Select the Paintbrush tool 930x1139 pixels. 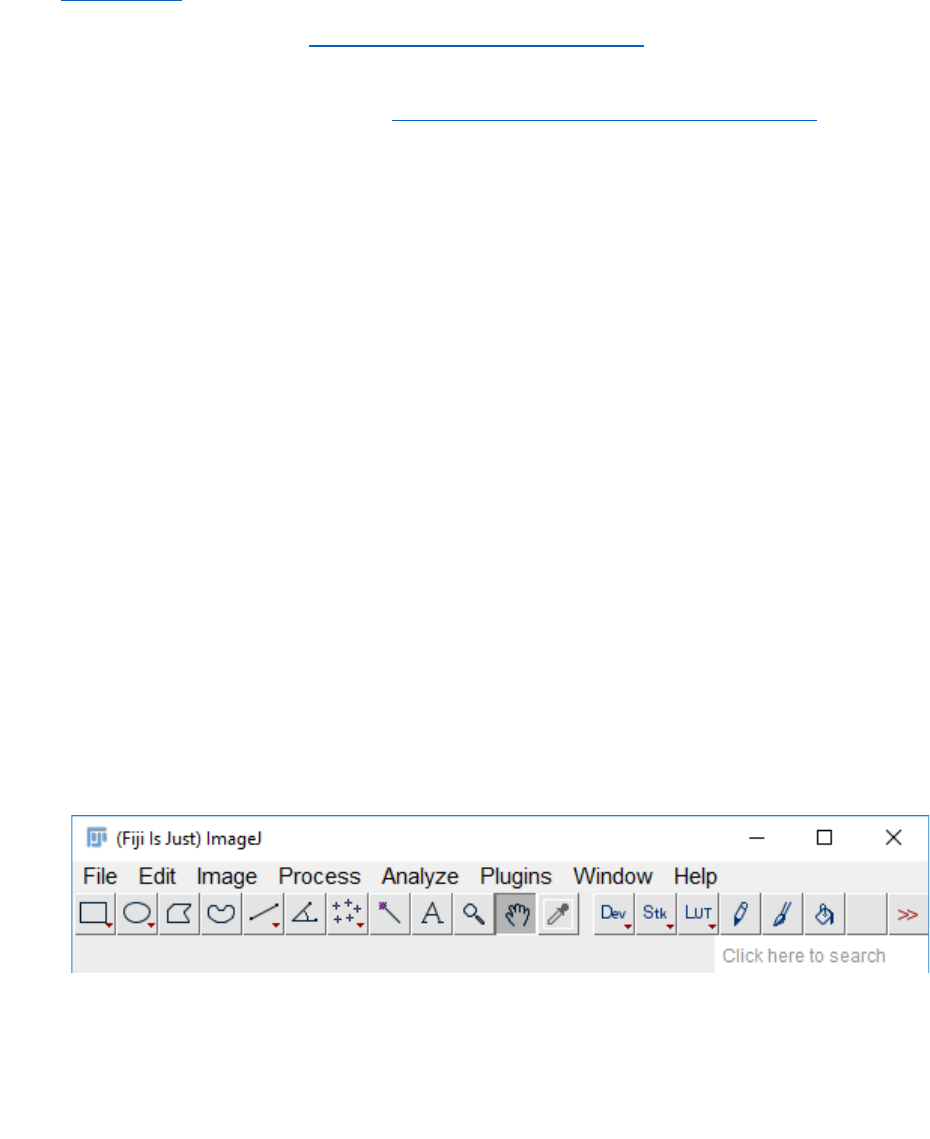783,914
